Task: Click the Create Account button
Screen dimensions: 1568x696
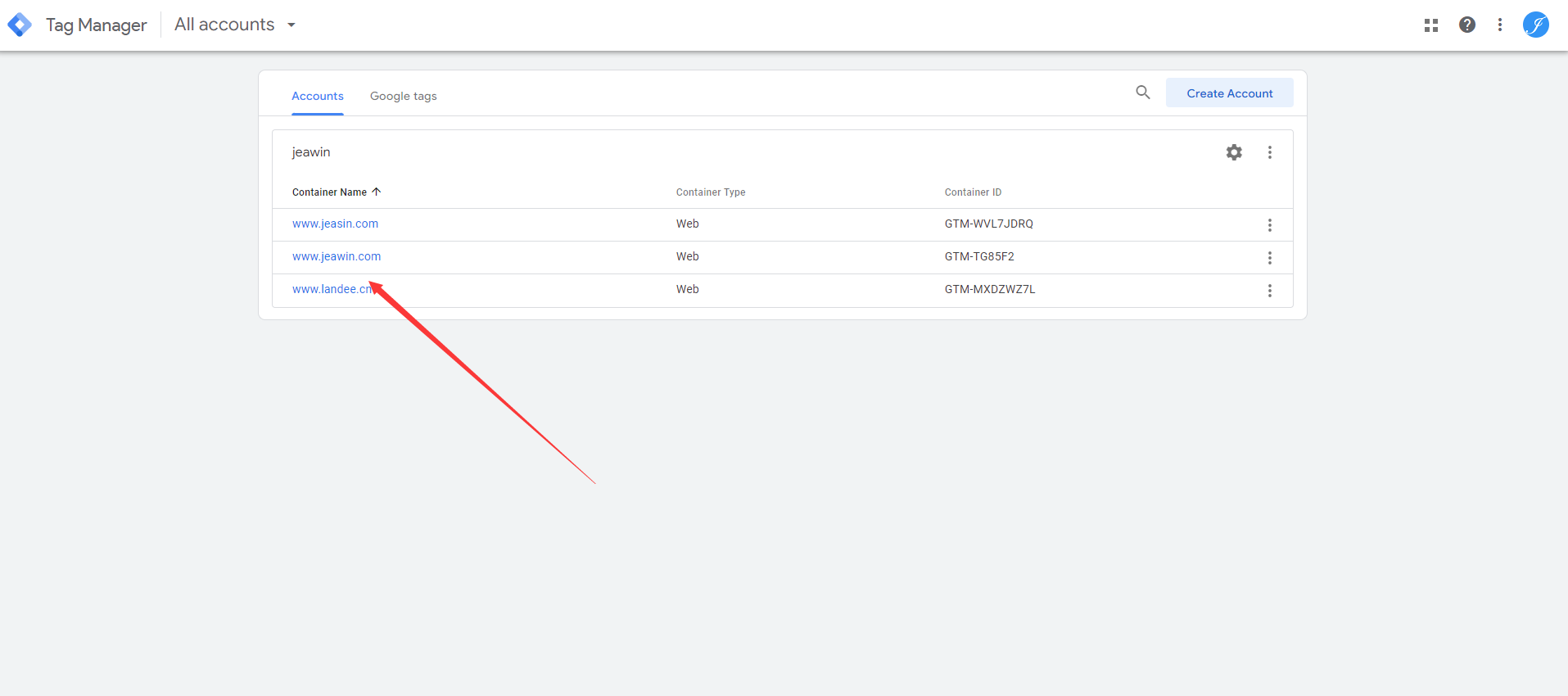Action: (1230, 93)
